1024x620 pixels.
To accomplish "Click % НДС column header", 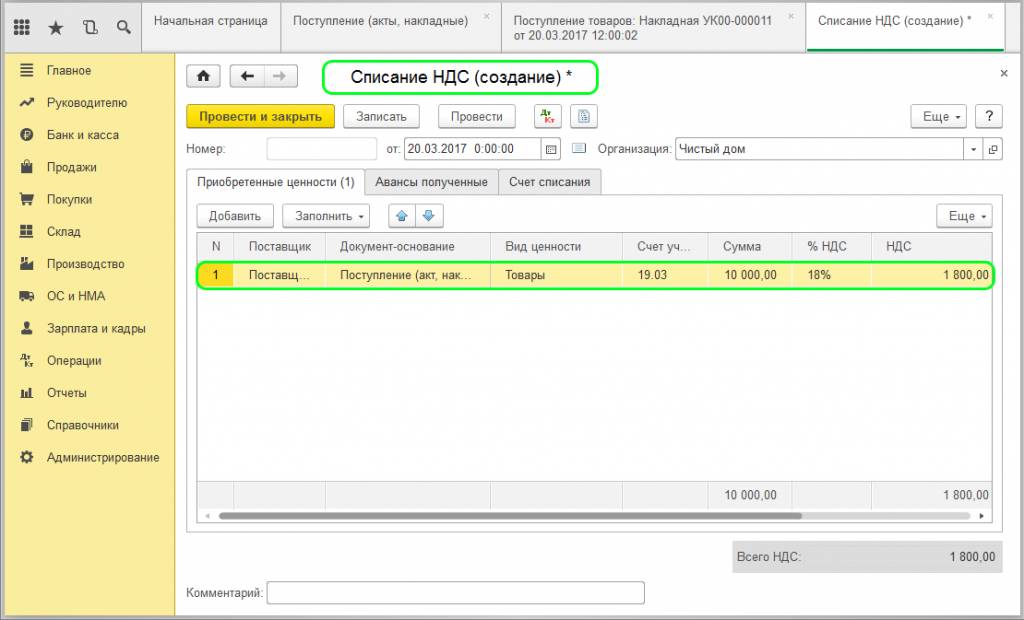I will pyautogui.click(x=831, y=246).
